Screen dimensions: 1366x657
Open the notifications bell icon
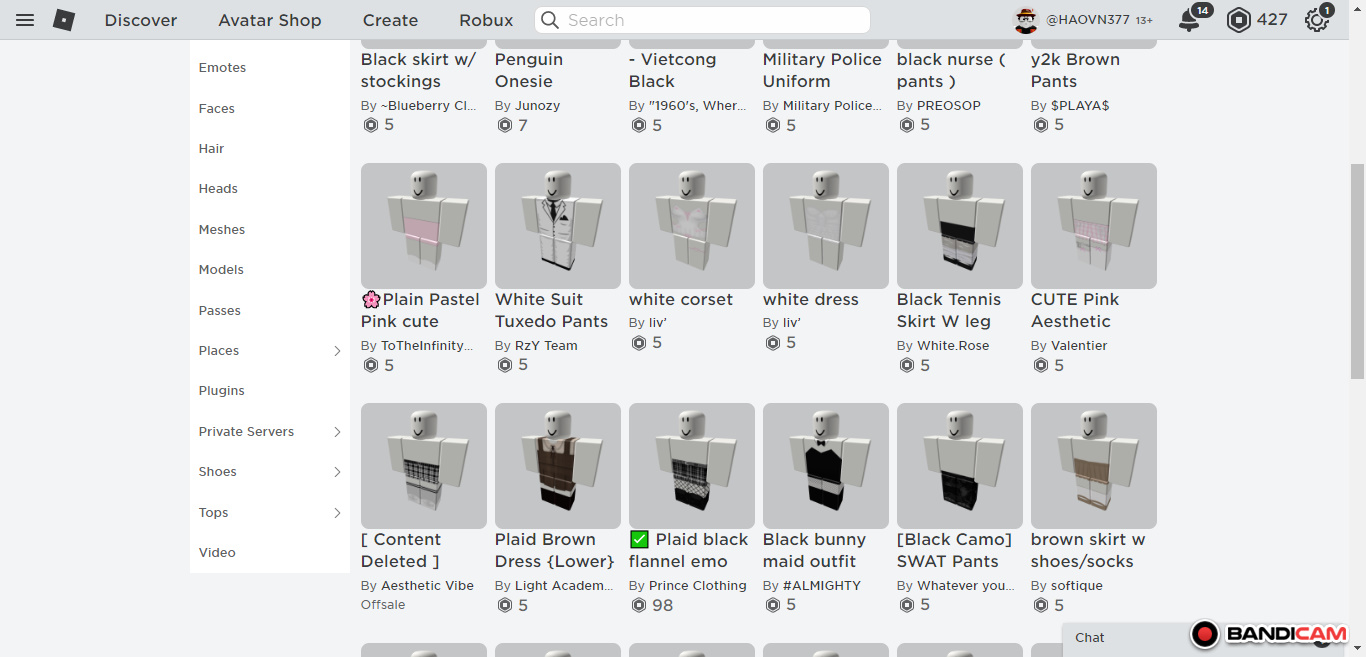[x=1189, y=20]
